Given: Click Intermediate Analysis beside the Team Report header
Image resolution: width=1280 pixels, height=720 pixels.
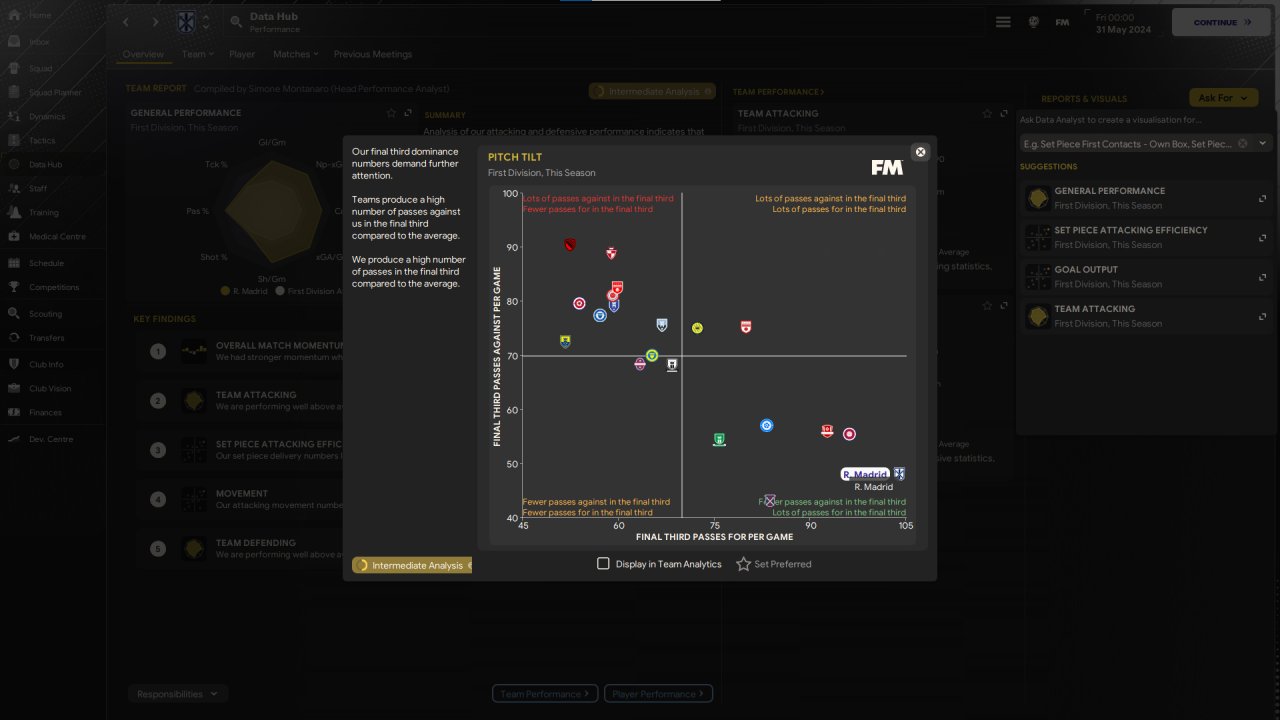Looking at the screenshot, I should (652, 91).
